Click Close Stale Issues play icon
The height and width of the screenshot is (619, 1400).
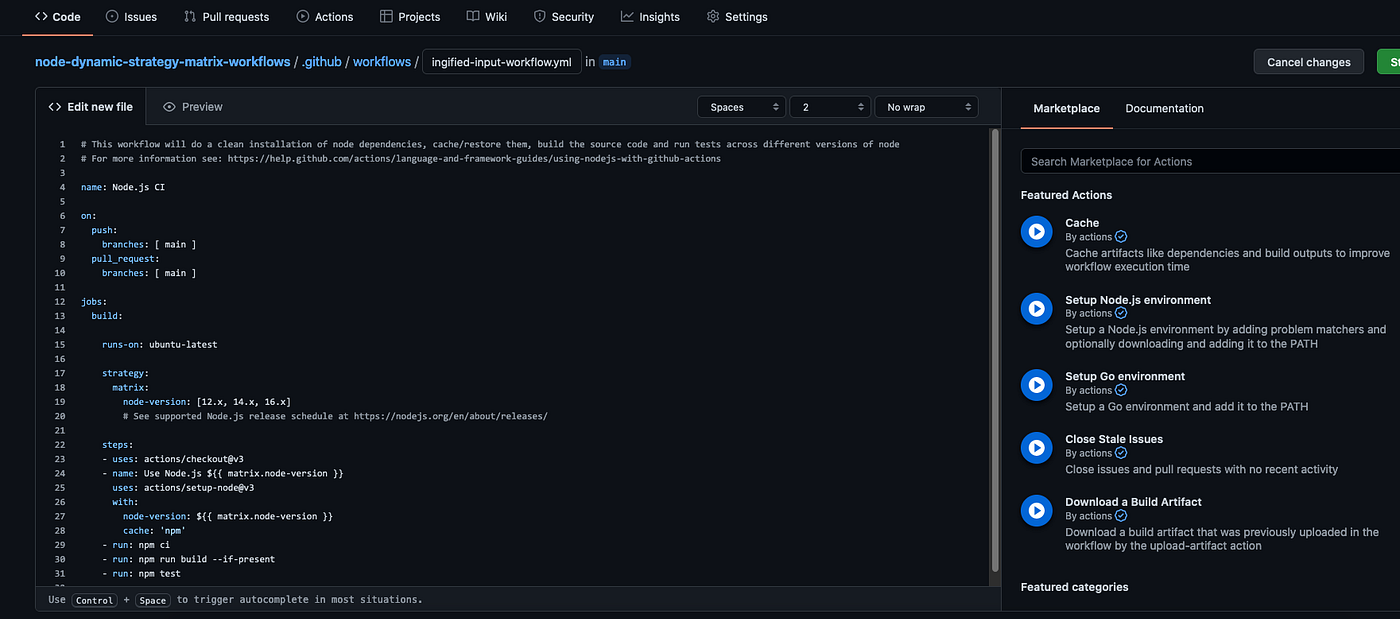(1037, 448)
